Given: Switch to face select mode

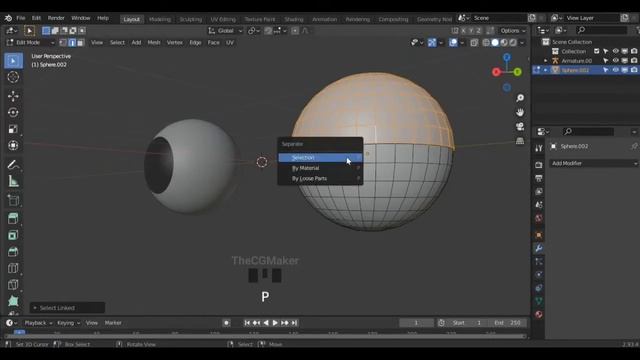Looking at the screenshot, I should tap(81, 42).
